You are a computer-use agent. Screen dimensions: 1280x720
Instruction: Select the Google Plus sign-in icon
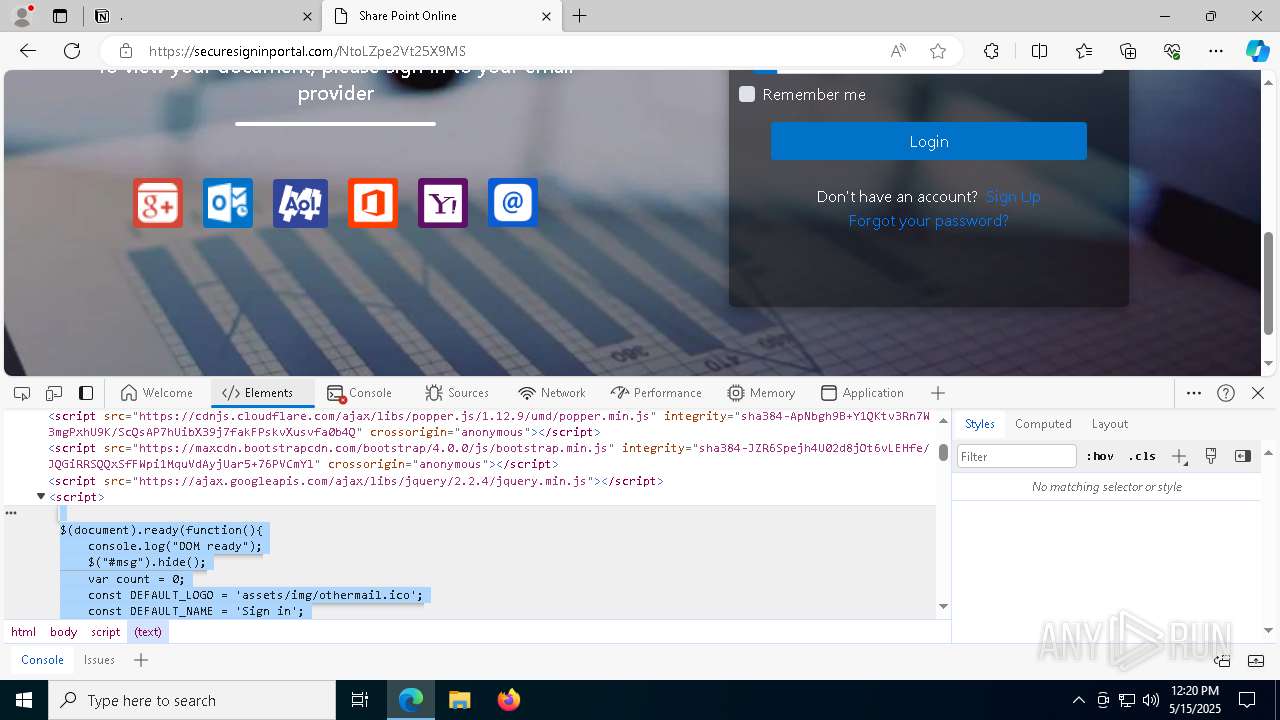[158, 203]
